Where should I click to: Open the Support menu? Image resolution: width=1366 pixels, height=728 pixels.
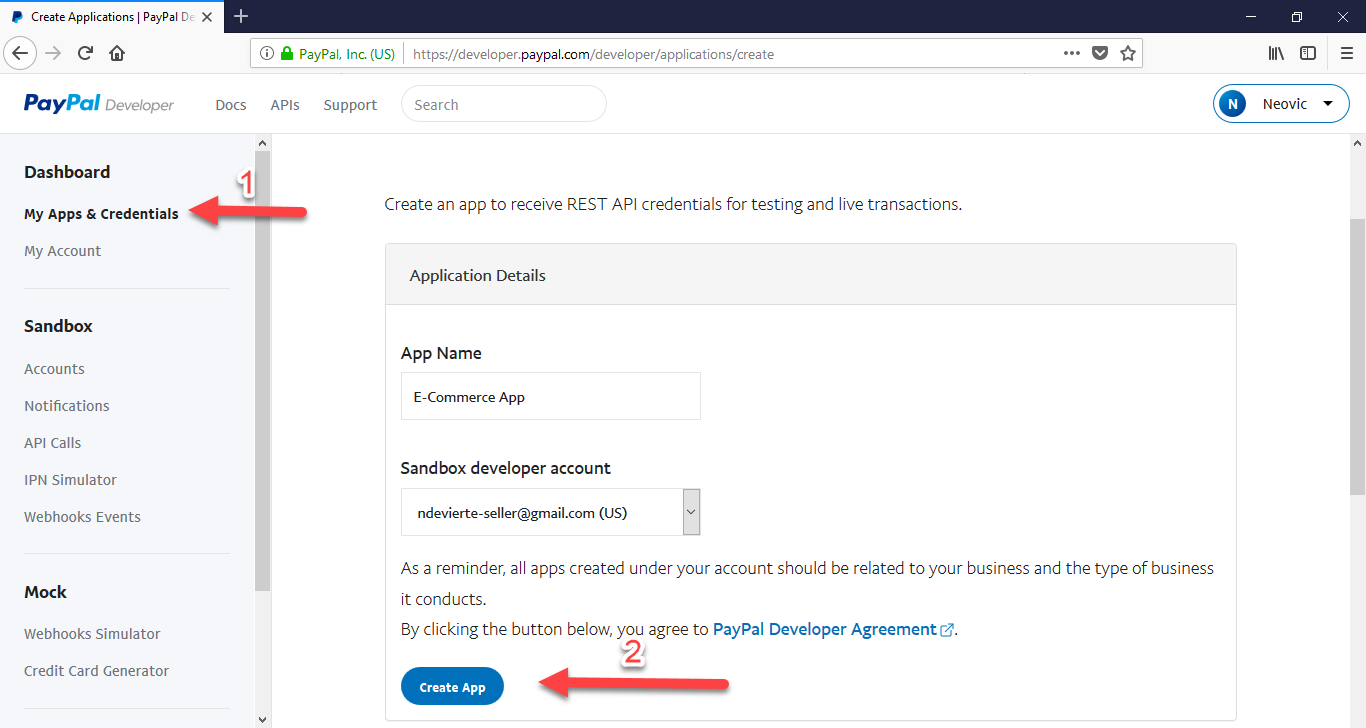(x=350, y=105)
